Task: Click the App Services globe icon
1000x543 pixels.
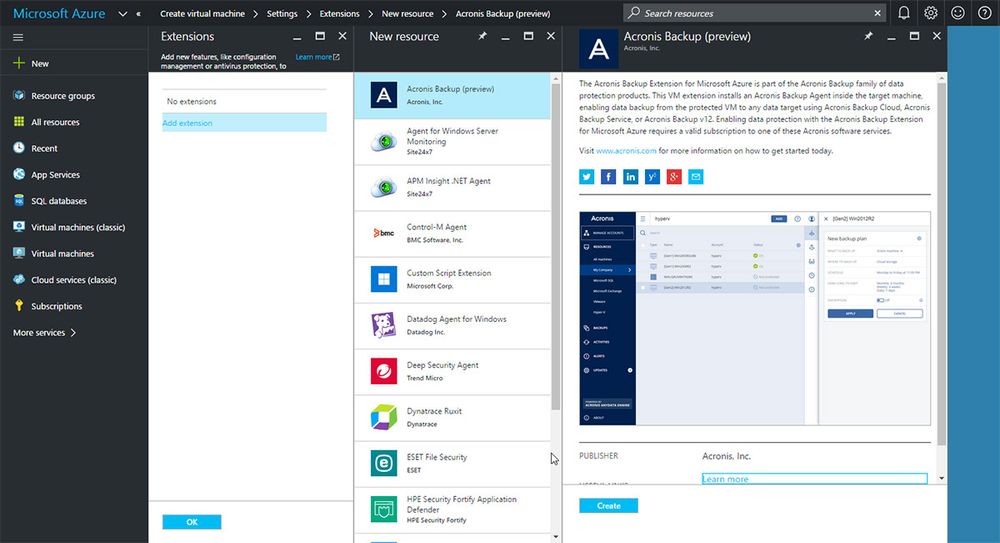Action: tap(19, 174)
